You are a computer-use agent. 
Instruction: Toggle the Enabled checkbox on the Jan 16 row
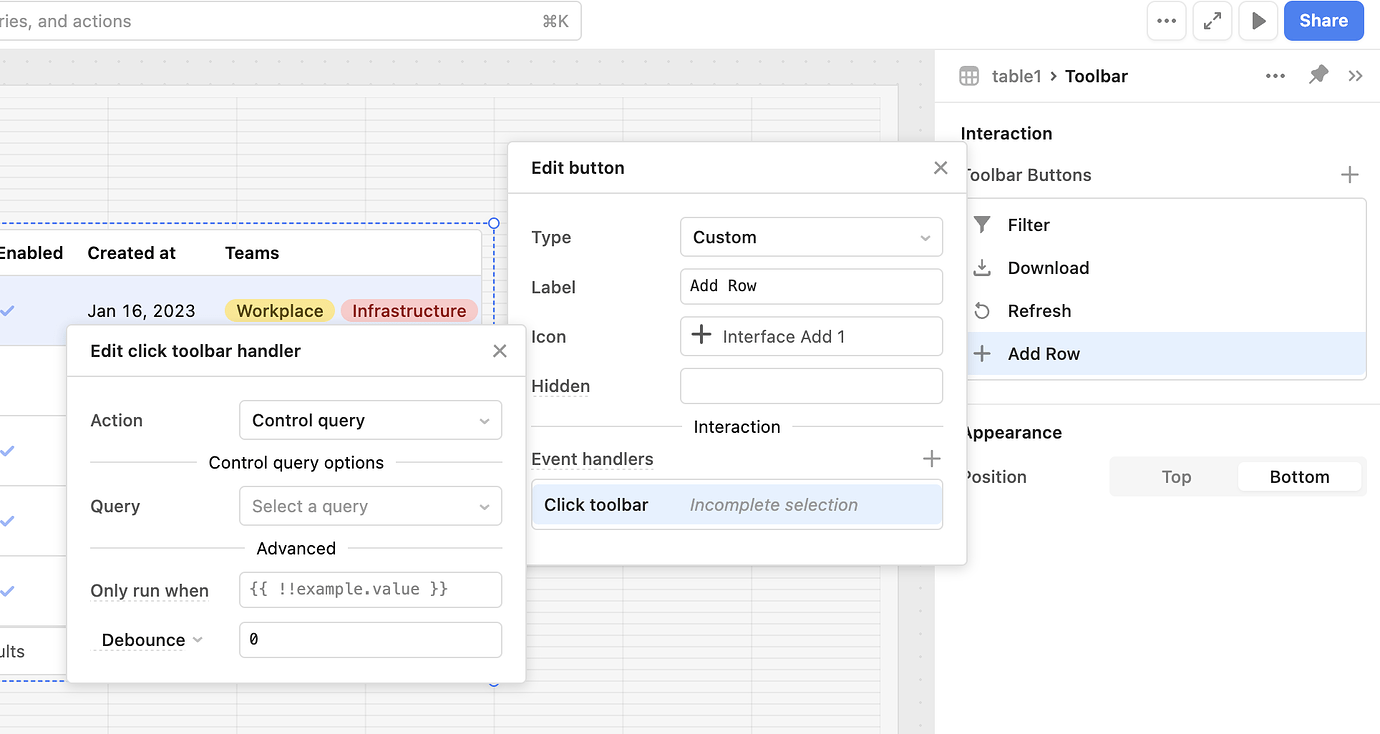click(x=9, y=310)
